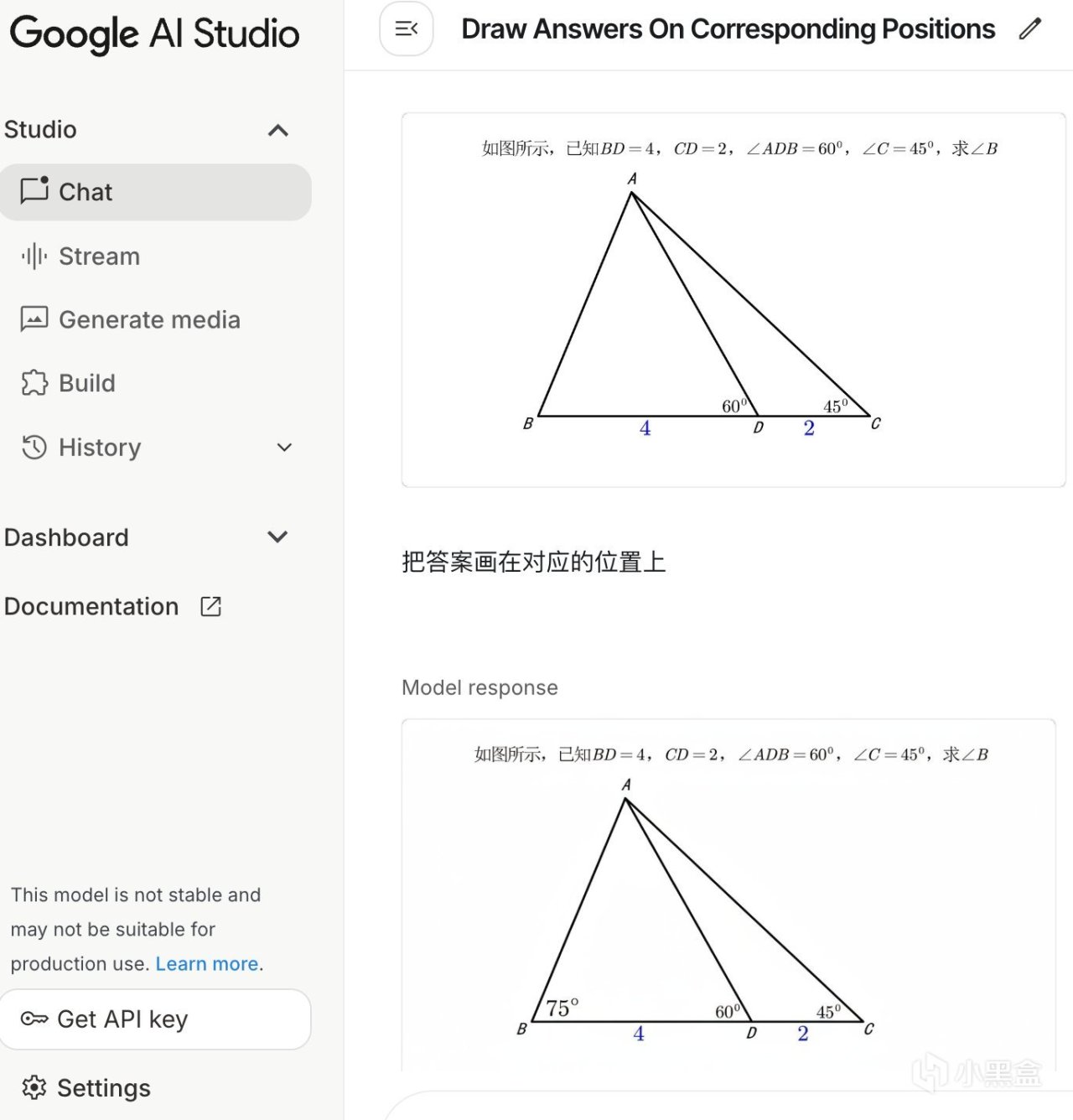
Task: Expand the History dropdown chevron
Action: pos(284,448)
